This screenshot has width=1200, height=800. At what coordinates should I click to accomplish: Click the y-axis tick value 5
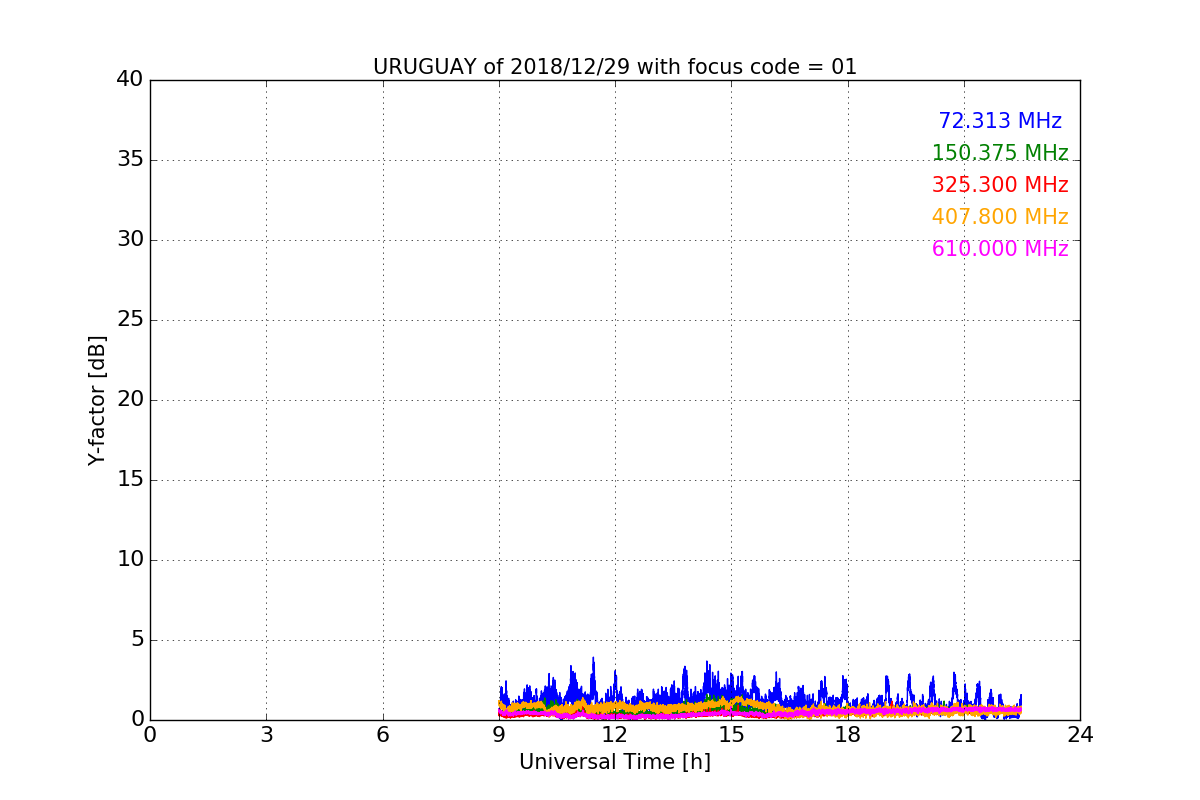137,640
